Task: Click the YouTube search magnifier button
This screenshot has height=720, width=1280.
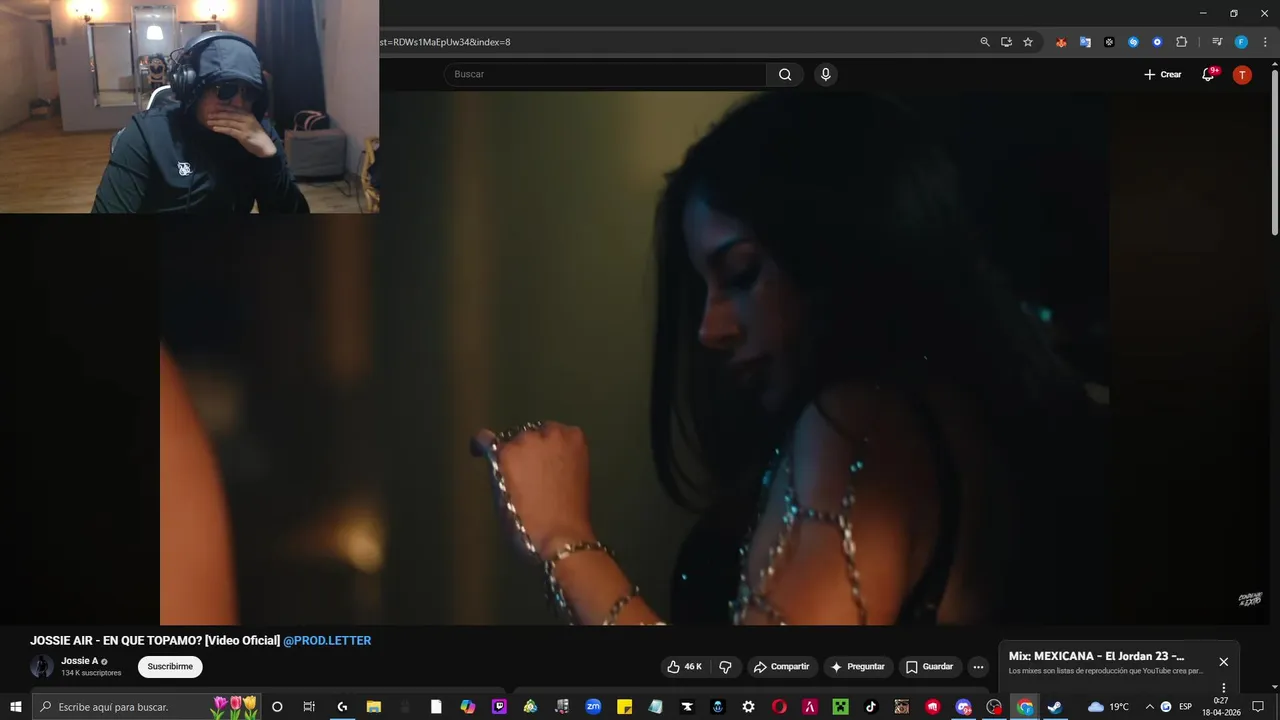Action: click(x=785, y=74)
